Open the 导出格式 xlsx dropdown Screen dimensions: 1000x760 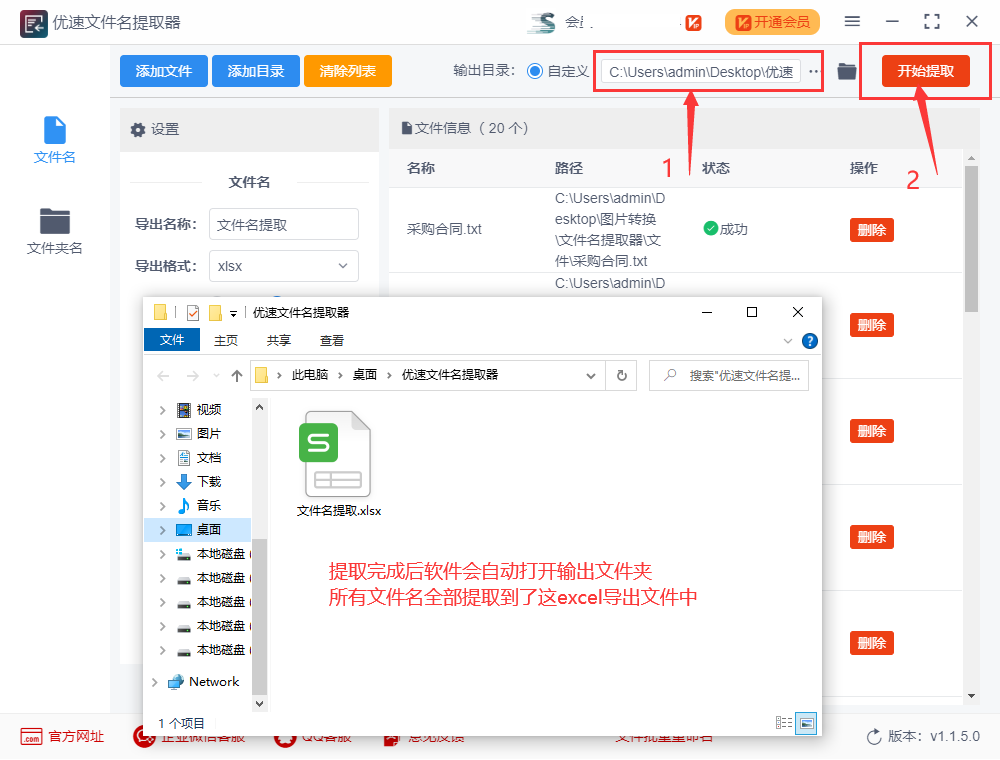(x=284, y=266)
